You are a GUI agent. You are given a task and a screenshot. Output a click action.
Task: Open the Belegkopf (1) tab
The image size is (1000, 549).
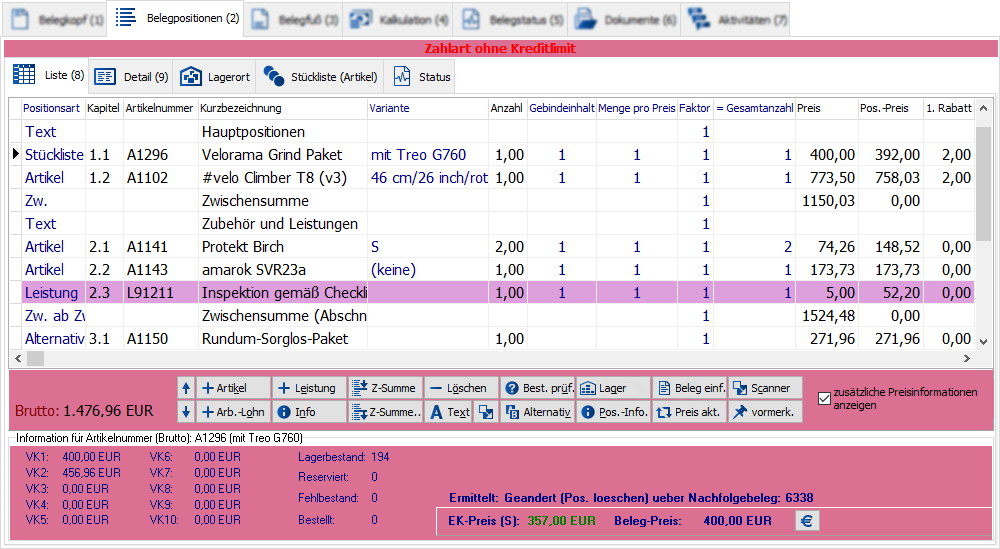coord(56,20)
